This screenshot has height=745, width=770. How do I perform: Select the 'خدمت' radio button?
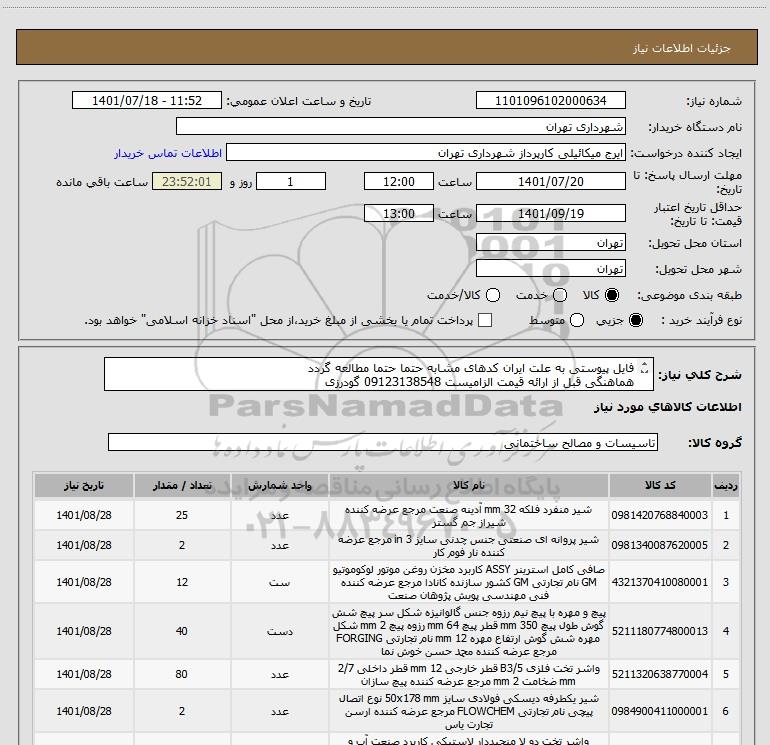[x=560, y=295]
